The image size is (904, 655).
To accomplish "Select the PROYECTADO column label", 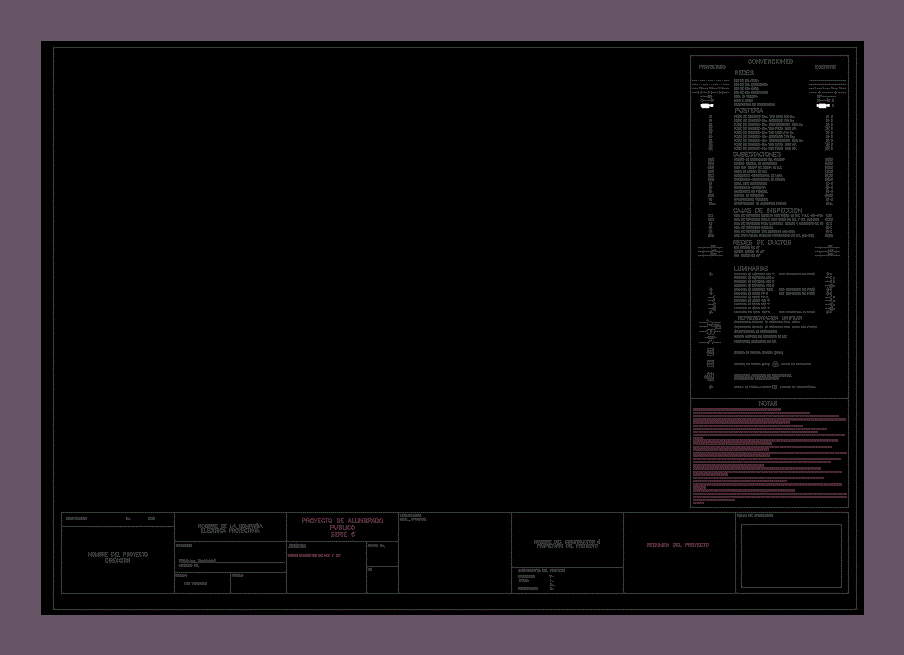I will [712, 67].
